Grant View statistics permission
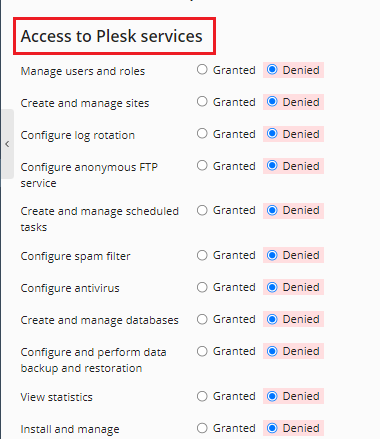The height and width of the screenshot is (439, 380). (x=202, y=396)
